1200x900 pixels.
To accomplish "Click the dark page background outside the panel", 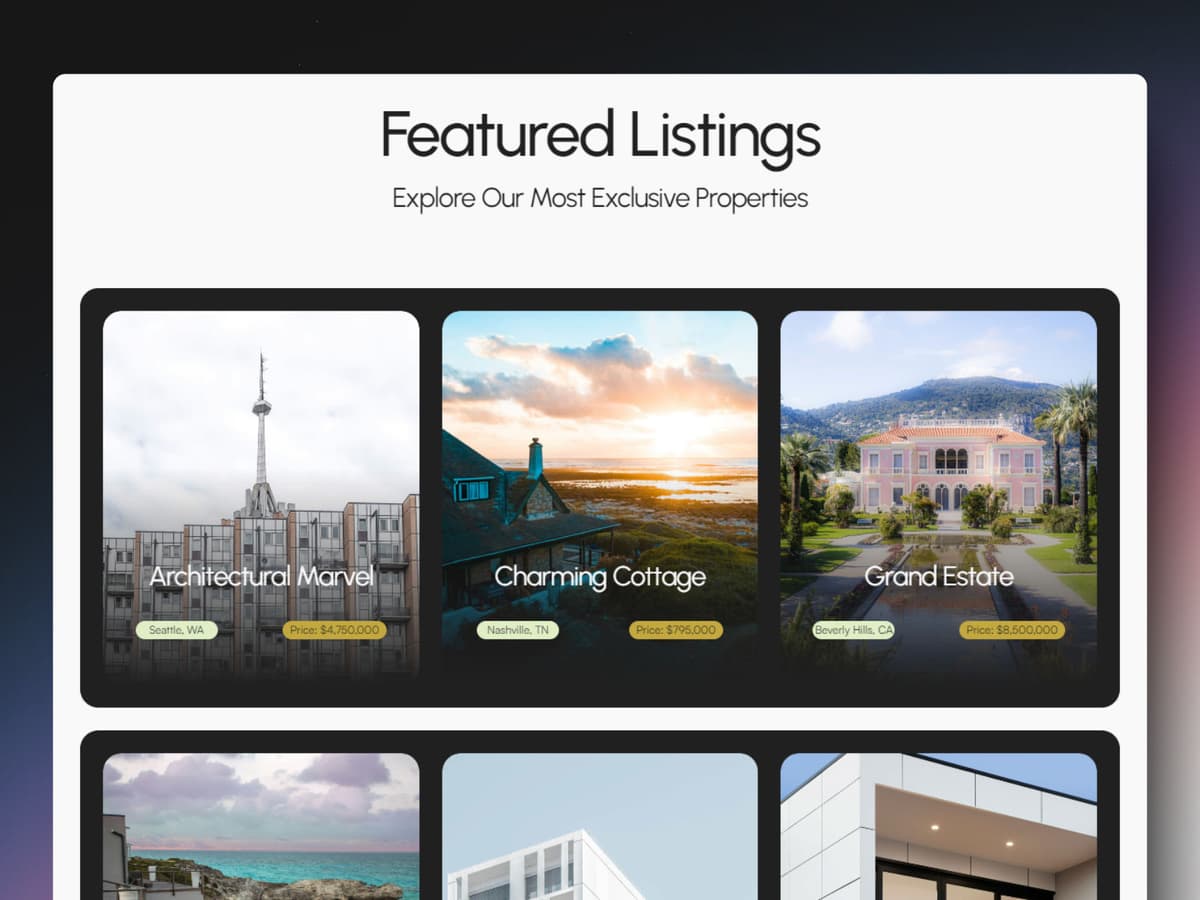I will [25, 400].
